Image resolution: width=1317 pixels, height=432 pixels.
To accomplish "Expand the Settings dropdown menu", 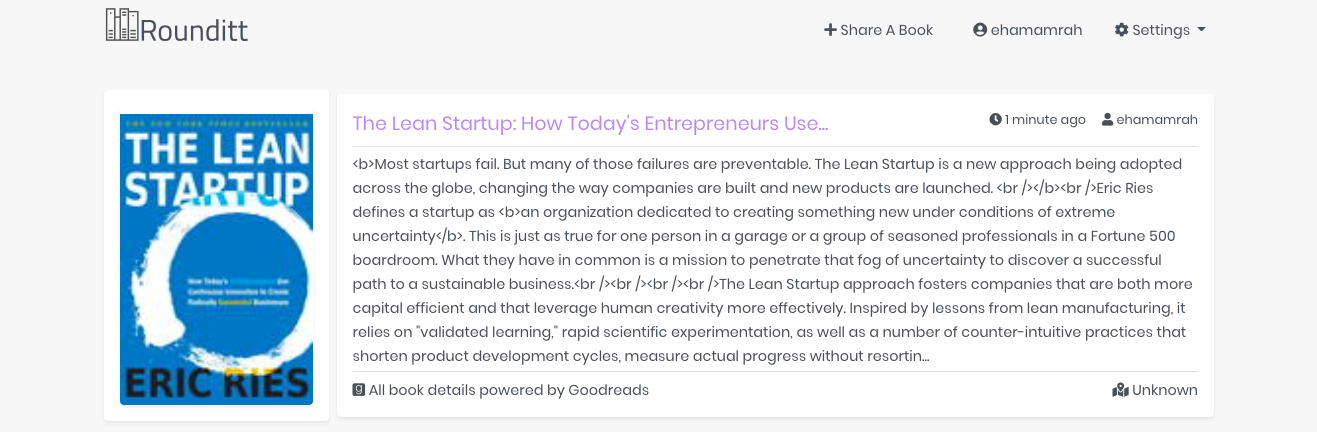I will 1160,30.
